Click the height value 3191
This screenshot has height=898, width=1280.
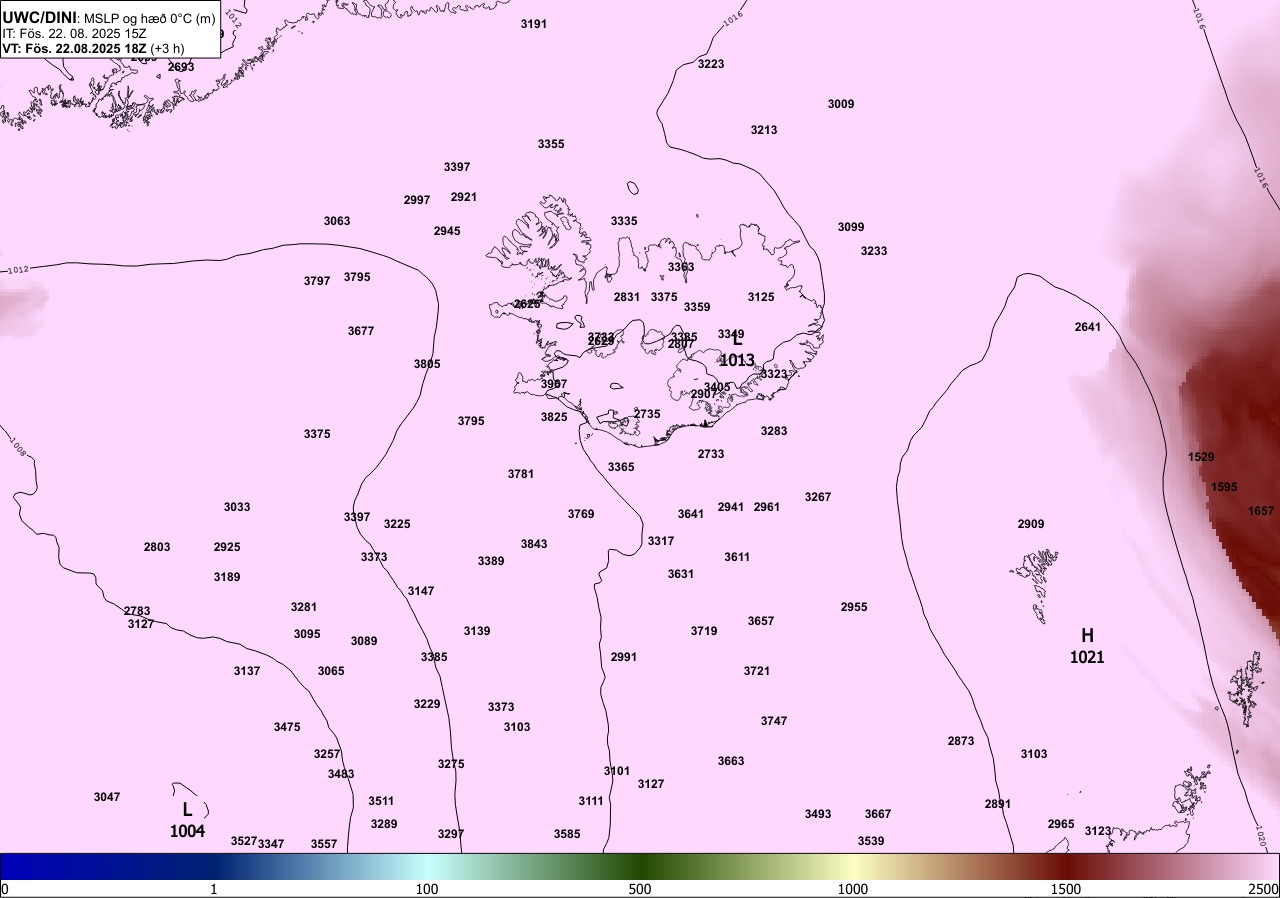[534, 24]
